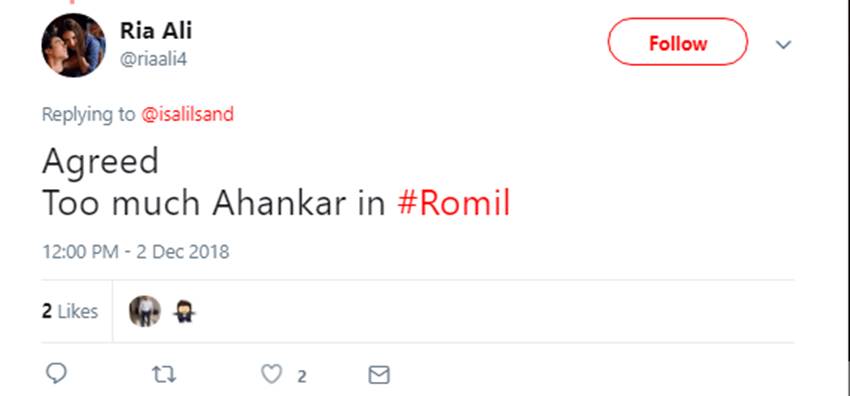The height and width of the screenshot is (396, 850).
Task: Expand the tweet options chevron
Action: coord(783,44)
